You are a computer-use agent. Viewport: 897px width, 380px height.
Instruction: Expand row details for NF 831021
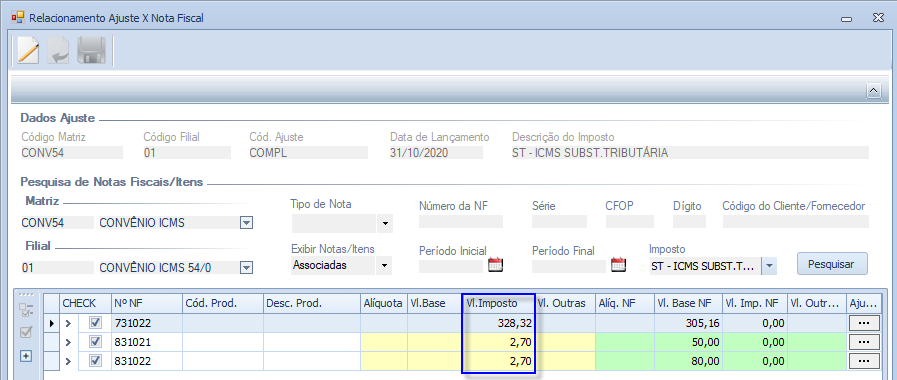tap(68, 342)
